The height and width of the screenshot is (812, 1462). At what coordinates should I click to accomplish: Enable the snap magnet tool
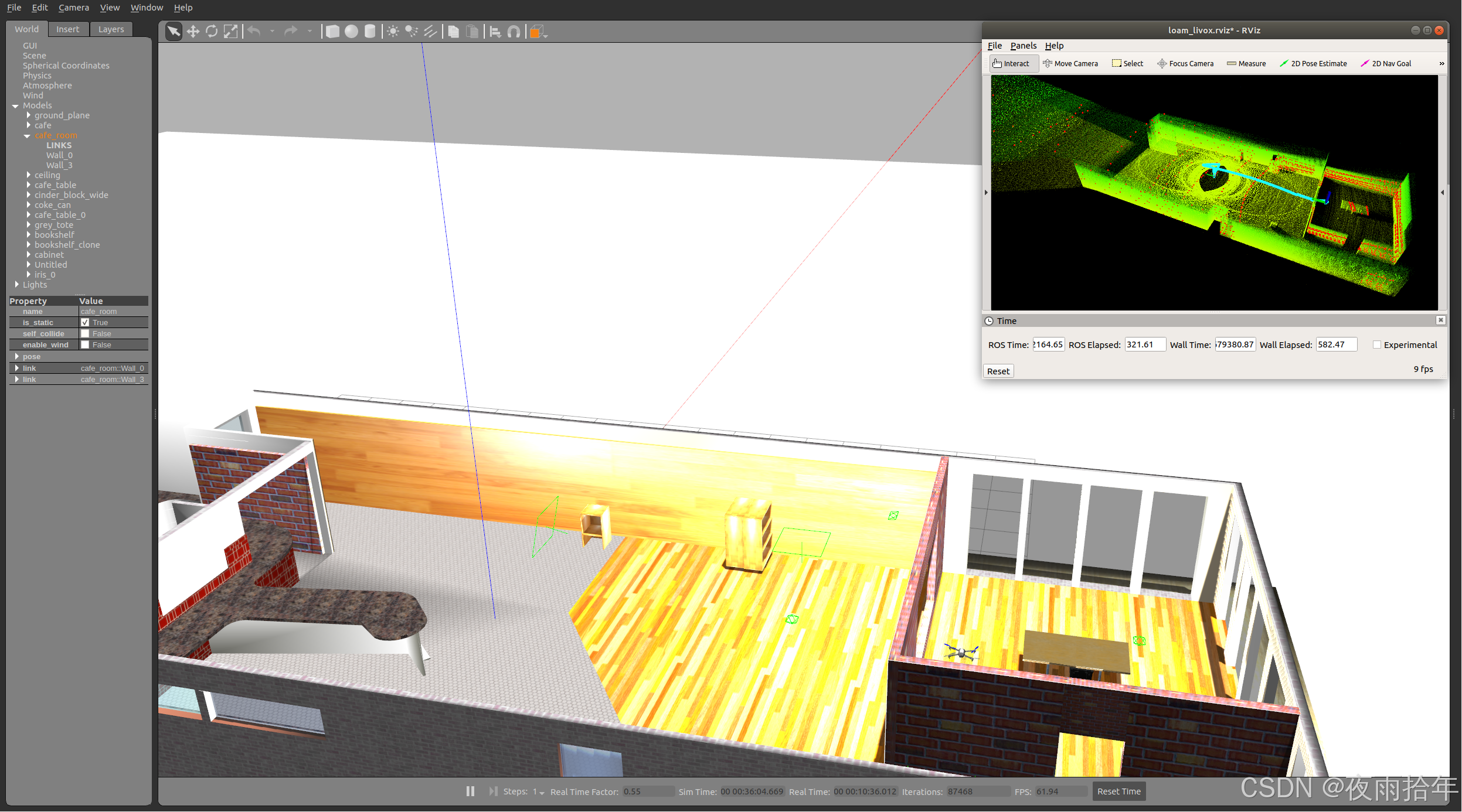(x=514, y=32)
